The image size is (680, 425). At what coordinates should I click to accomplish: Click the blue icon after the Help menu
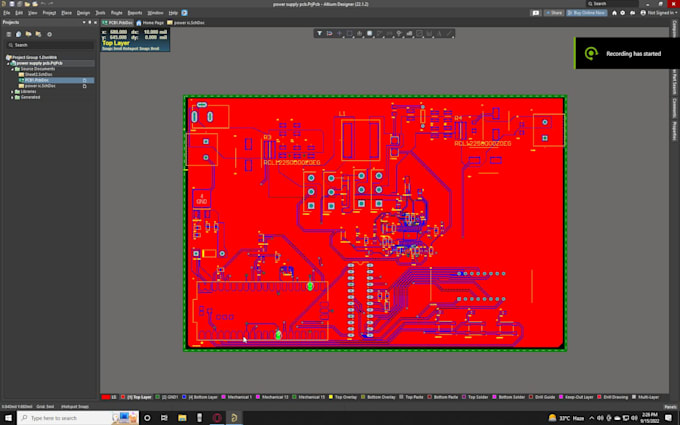184,13
